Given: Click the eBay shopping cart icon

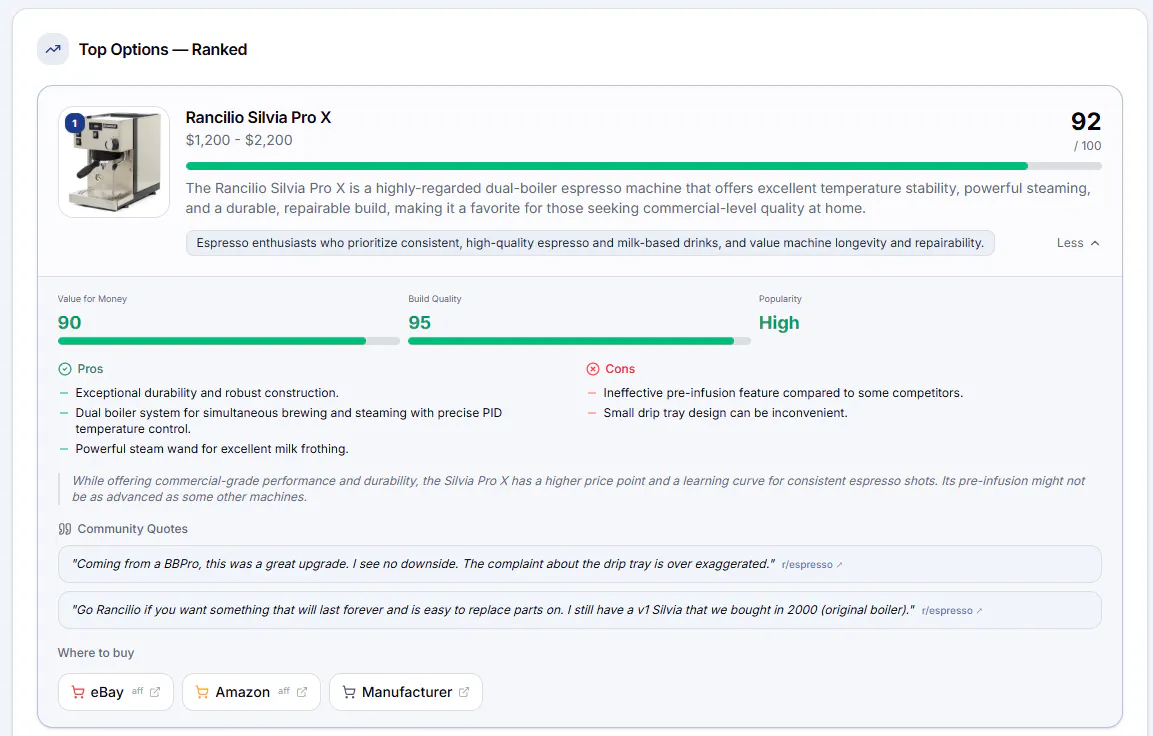Looking at the screenshot, I should pyautogui.click(x=78, y=692).
